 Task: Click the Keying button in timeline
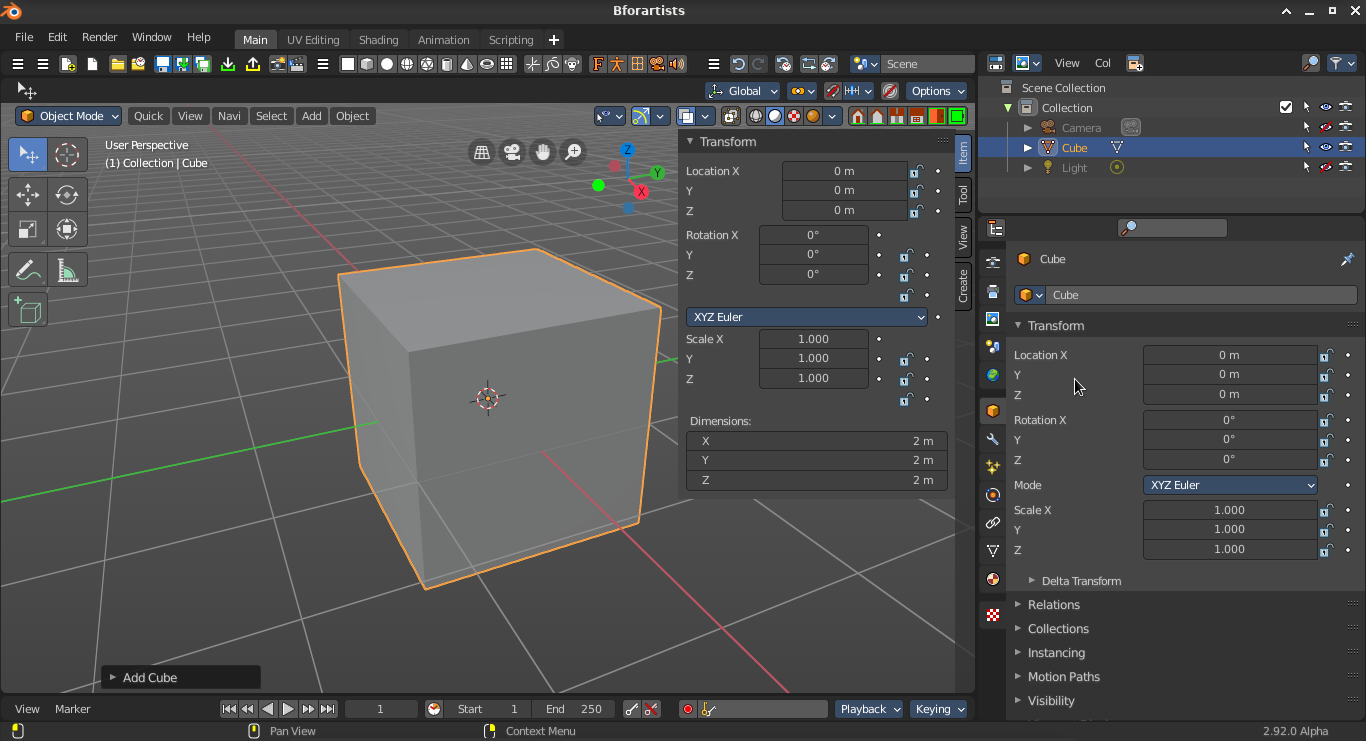(939, 709)
